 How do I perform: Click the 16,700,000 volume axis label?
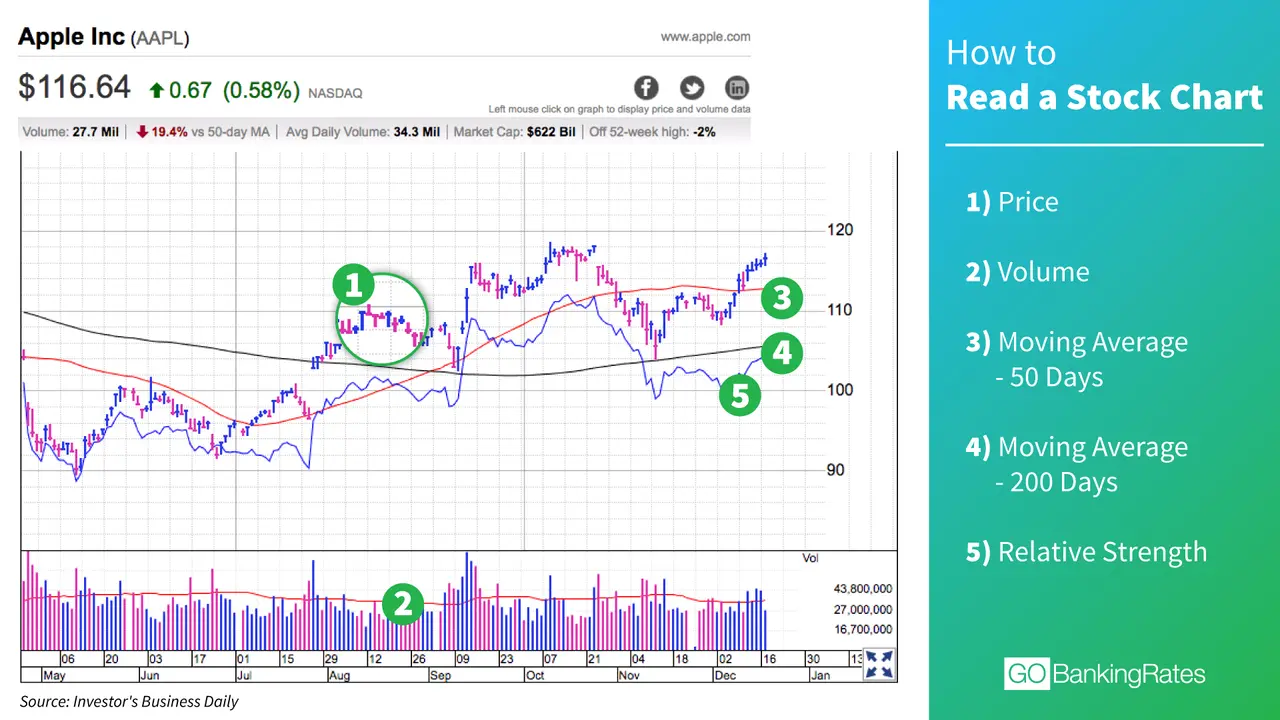tap(862, 629)
